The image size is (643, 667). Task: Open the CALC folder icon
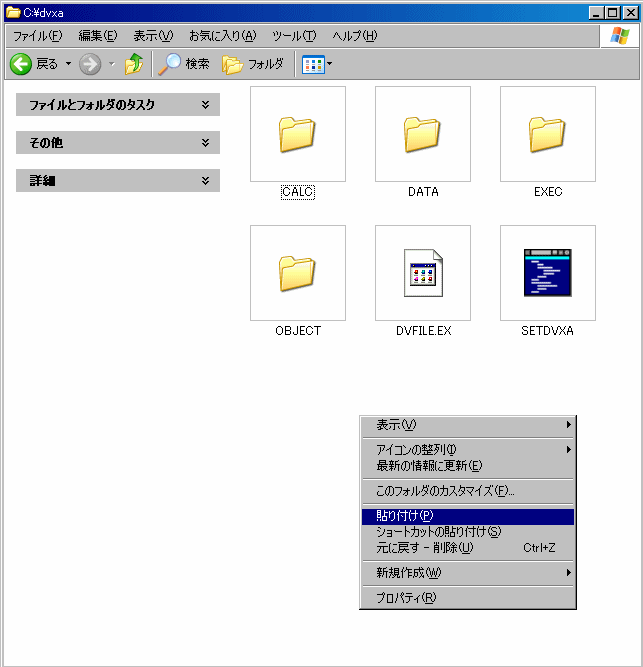point(297,134)
